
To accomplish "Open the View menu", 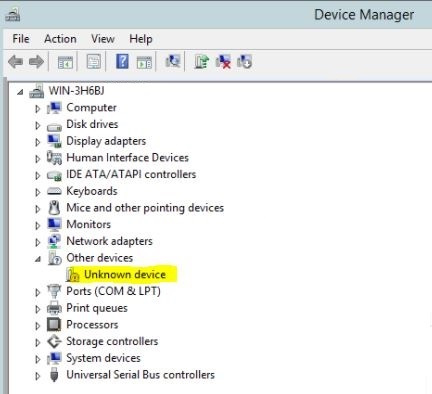I will point(103,39).
